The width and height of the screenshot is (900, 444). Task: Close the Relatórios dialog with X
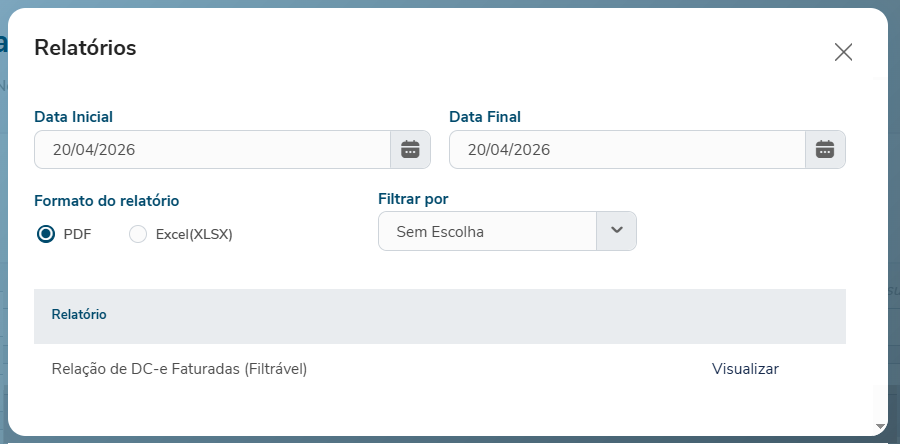pos(843,52)
